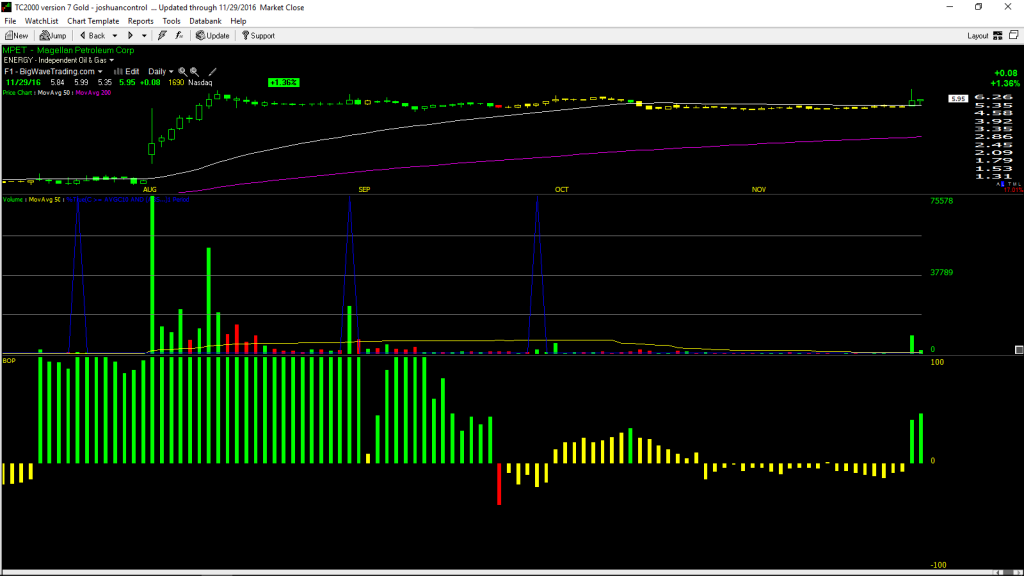Select the drawing line tool icon

[212, 72]
